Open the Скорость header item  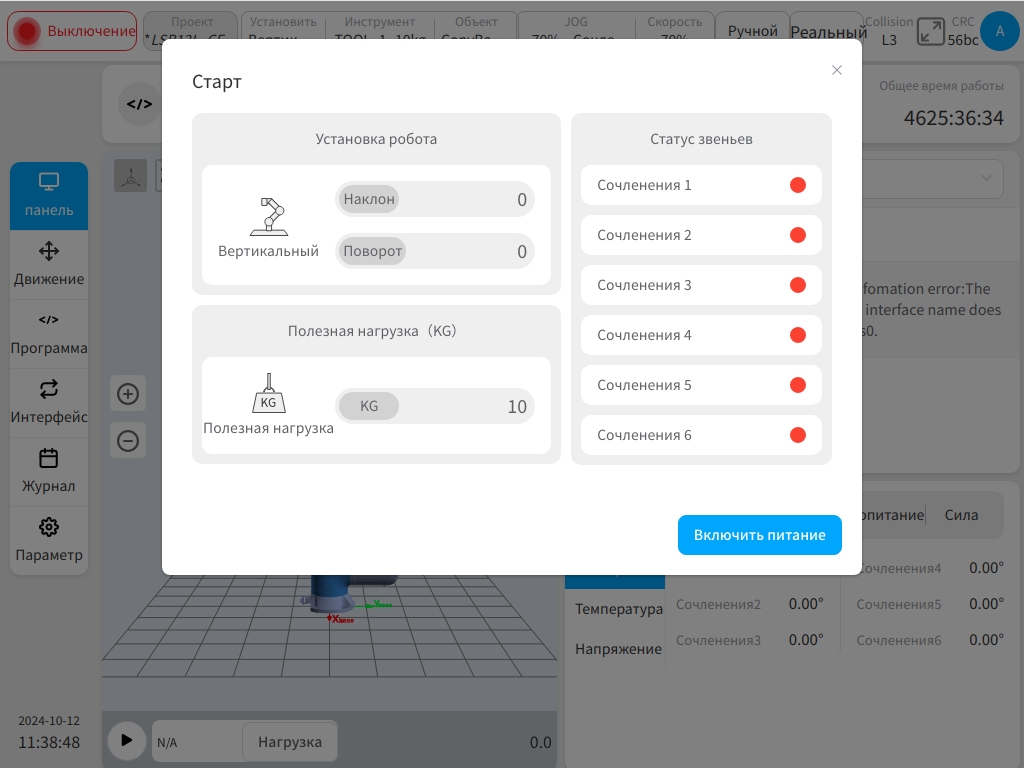click(x=675, y=30)
